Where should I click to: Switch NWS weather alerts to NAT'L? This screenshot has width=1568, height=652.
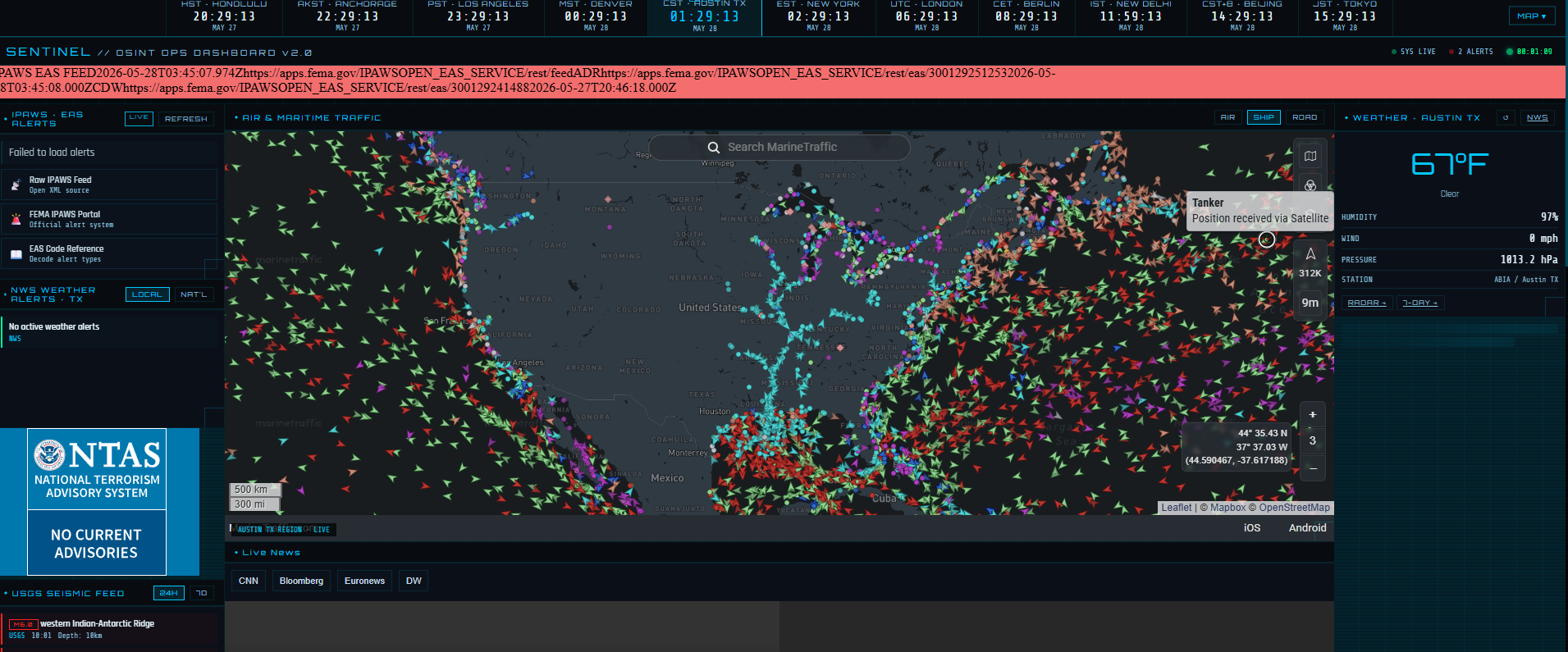coord(194,294)
